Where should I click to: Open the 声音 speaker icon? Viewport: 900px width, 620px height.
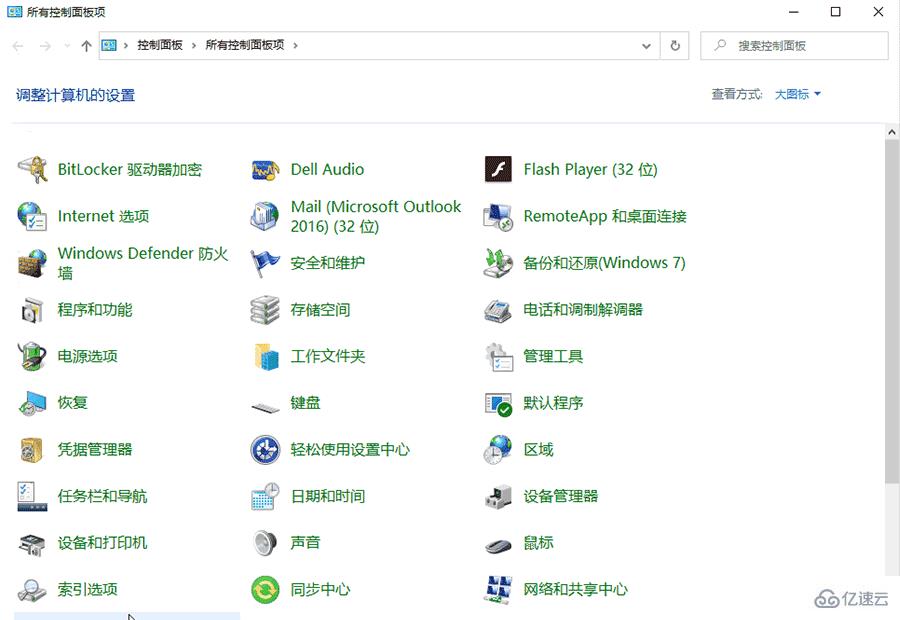(x=265, y=543)
